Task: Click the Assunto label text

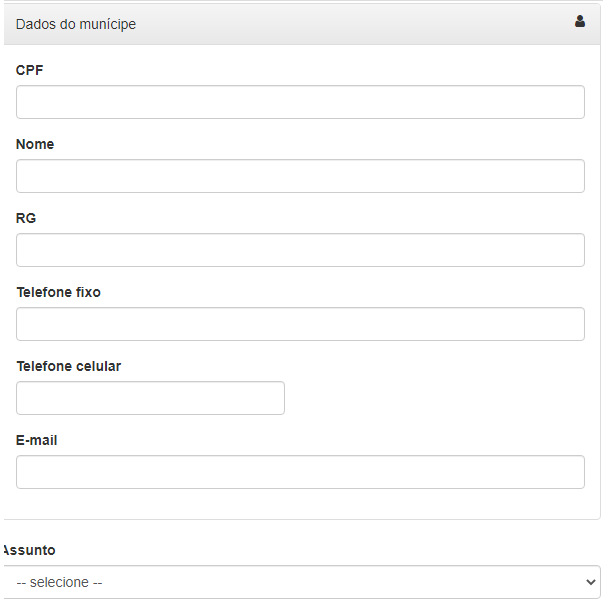Action: coord(30,550)
